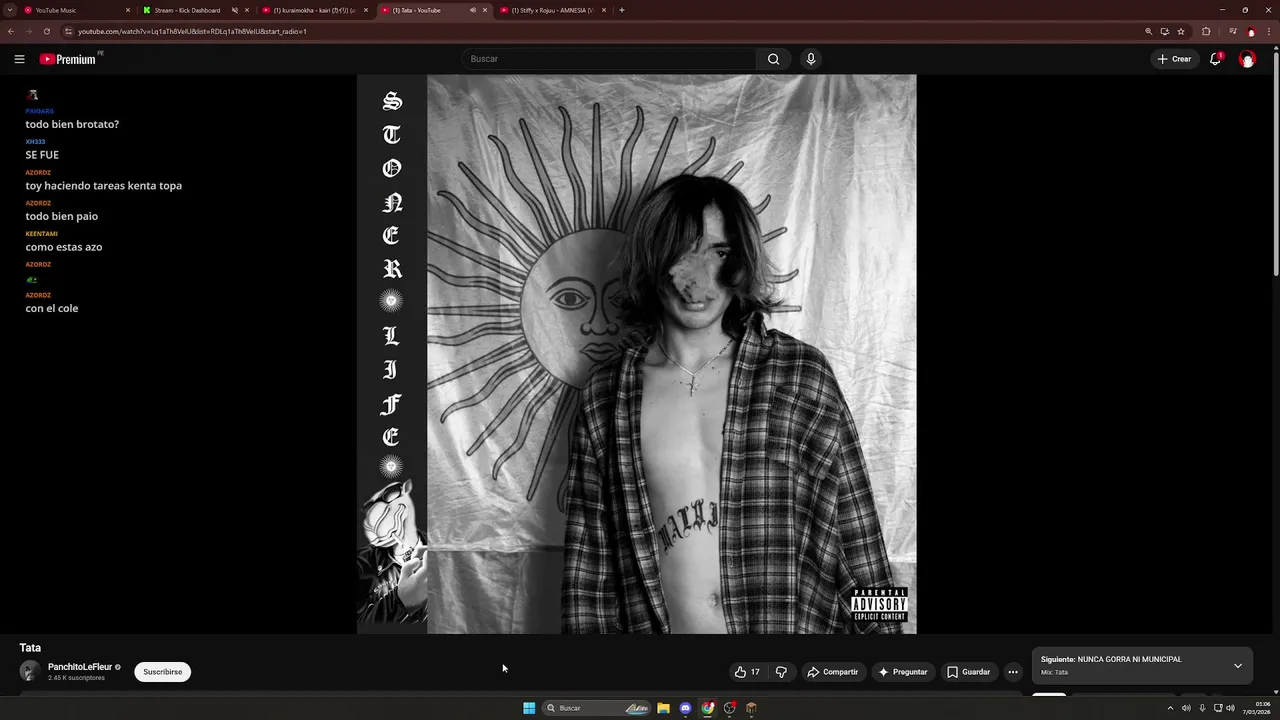The height and width of the screenshot is (720, 1280).
Task: Click the browser address bar URL
Action: coord(192,31)
